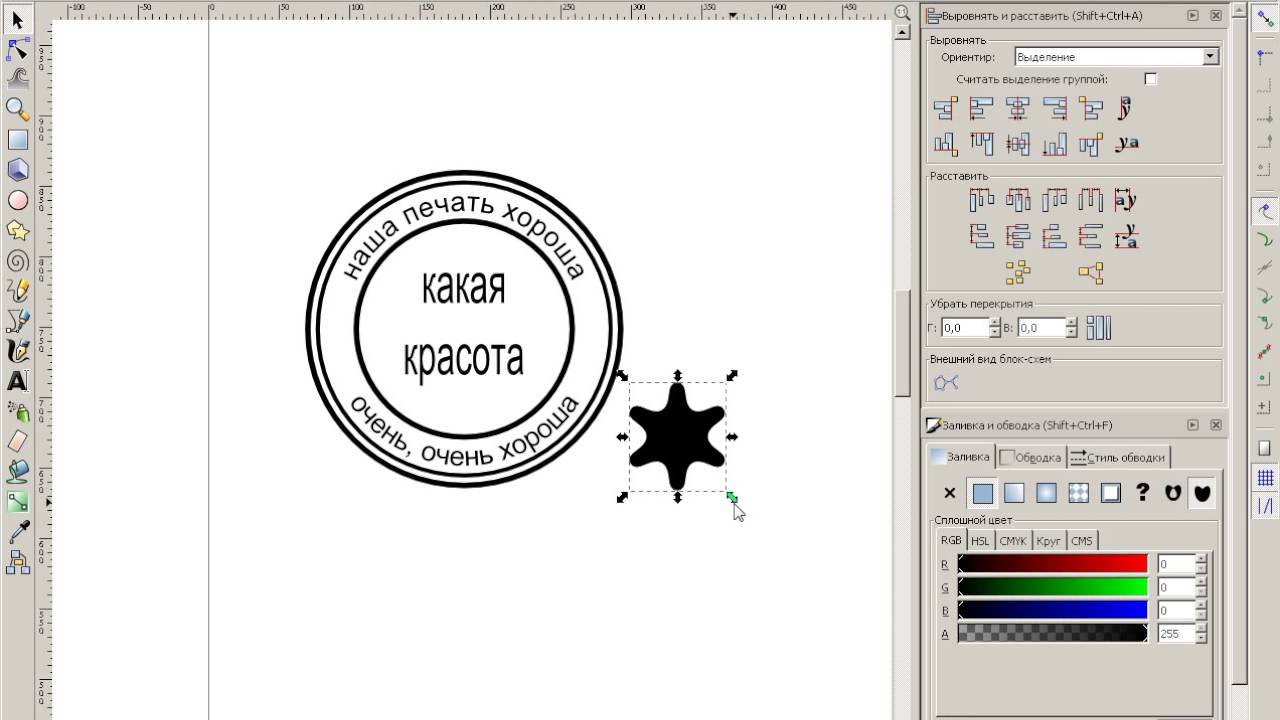Align top edges of objects
This screenshot has height=720, width=1280.
[982, 144]
